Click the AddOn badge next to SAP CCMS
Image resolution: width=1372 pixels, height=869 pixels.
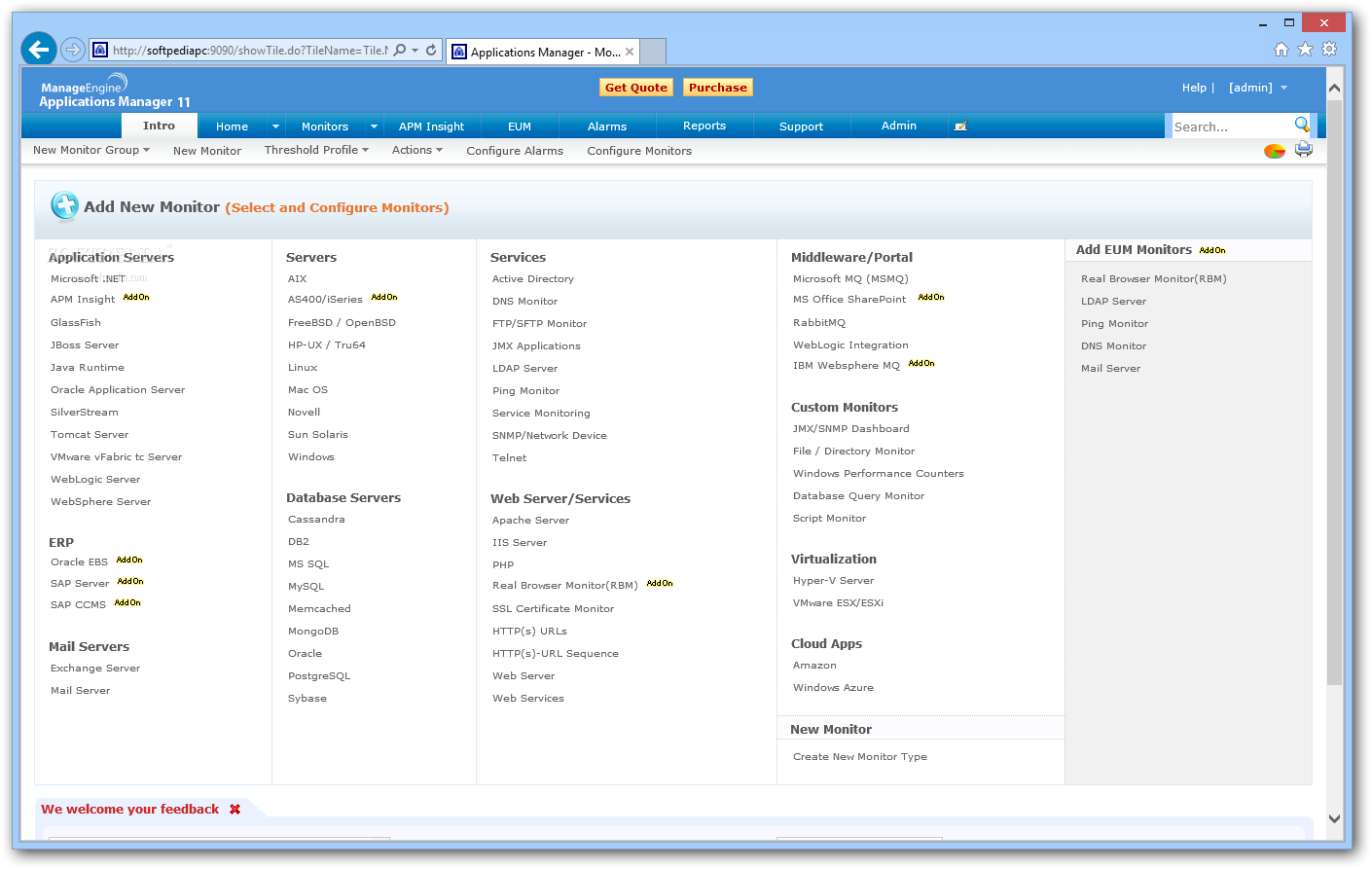(x=127, y=603)
